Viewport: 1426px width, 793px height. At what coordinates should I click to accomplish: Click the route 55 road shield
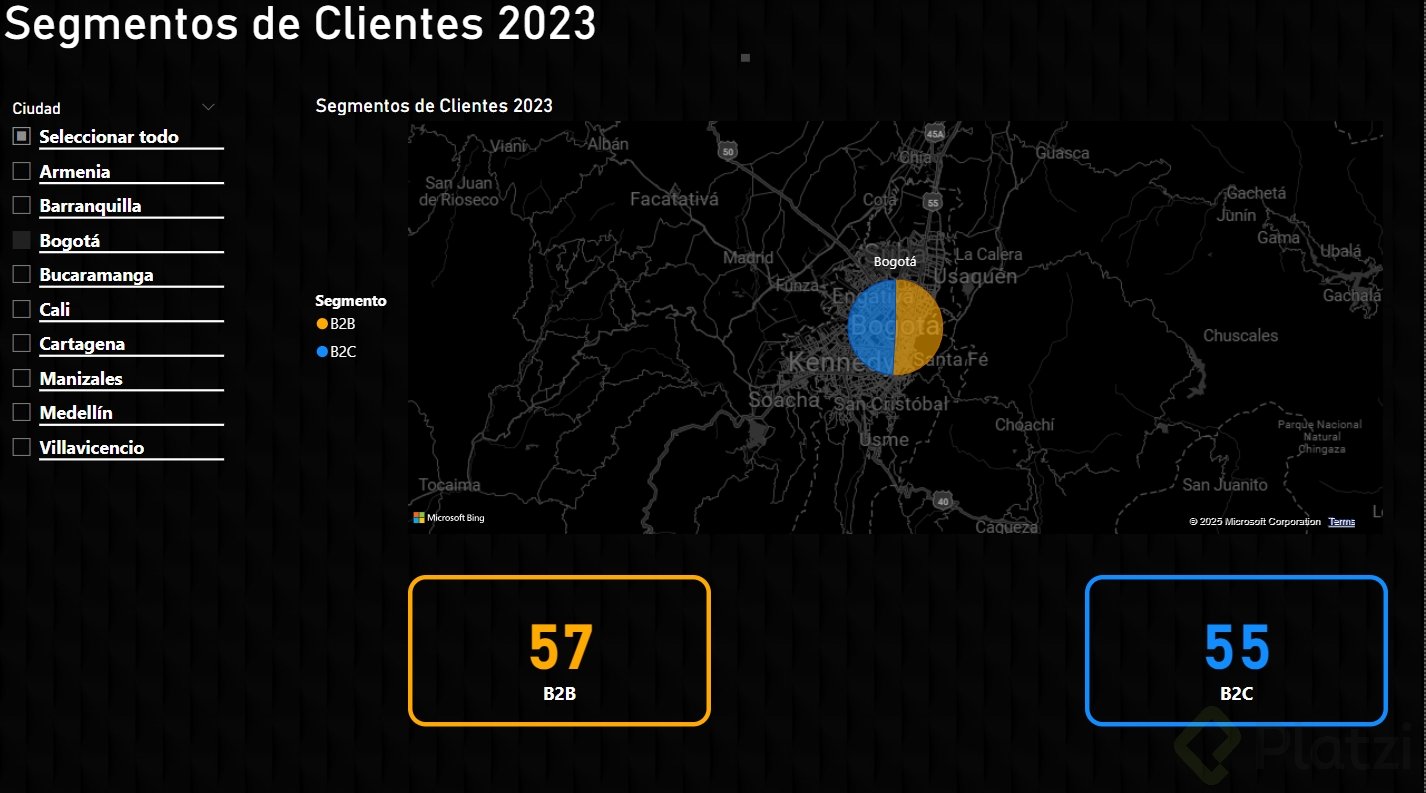click(935, 202)
